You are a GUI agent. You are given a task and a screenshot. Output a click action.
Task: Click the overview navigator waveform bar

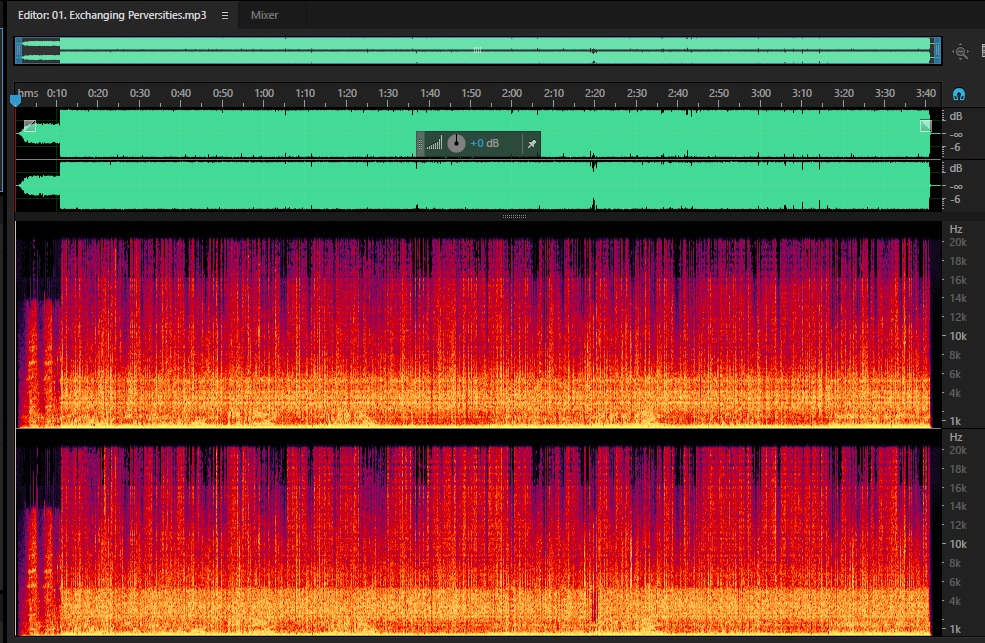477,50
